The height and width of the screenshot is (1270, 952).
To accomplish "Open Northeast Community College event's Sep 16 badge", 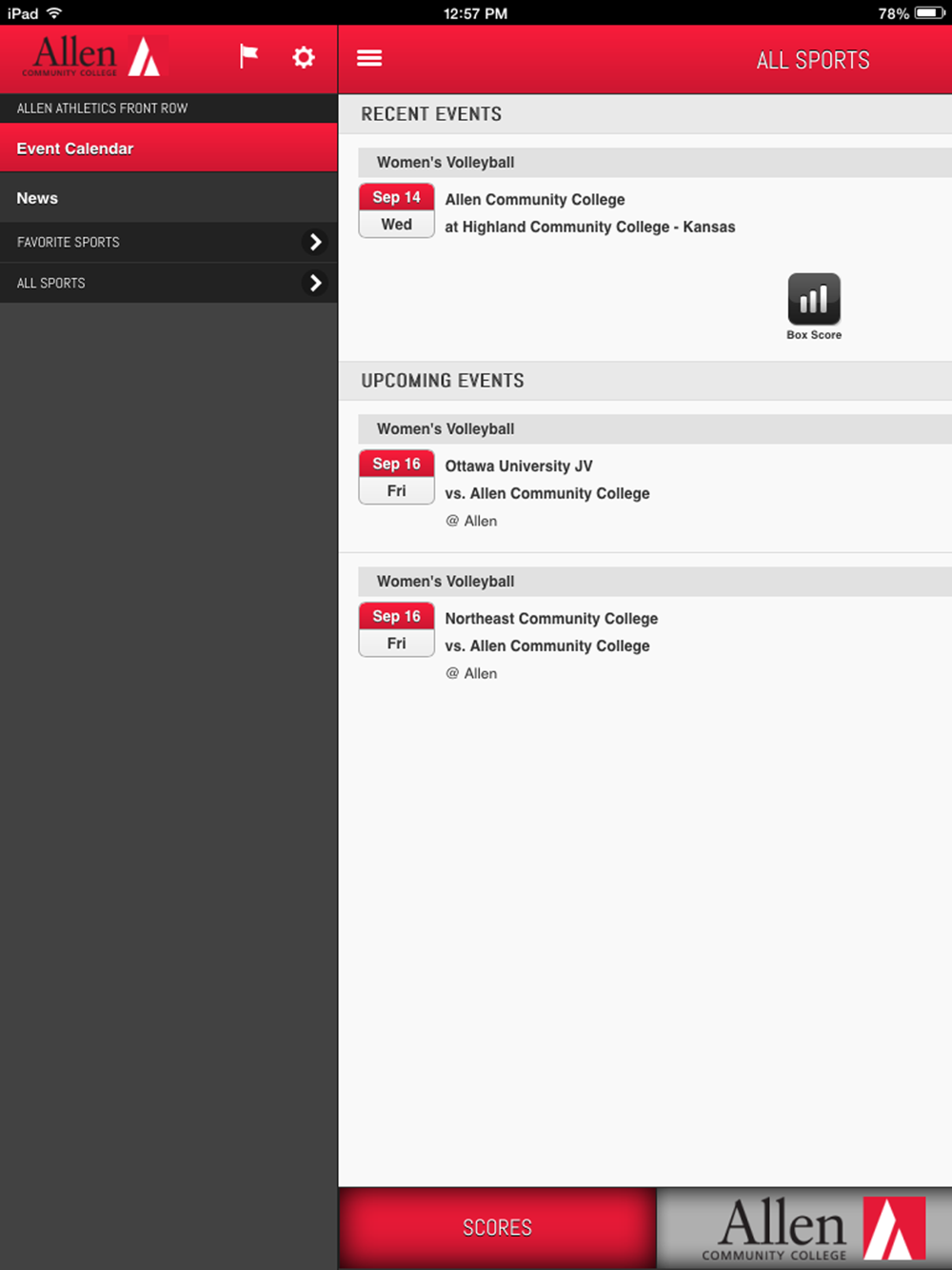I will 397,629.
